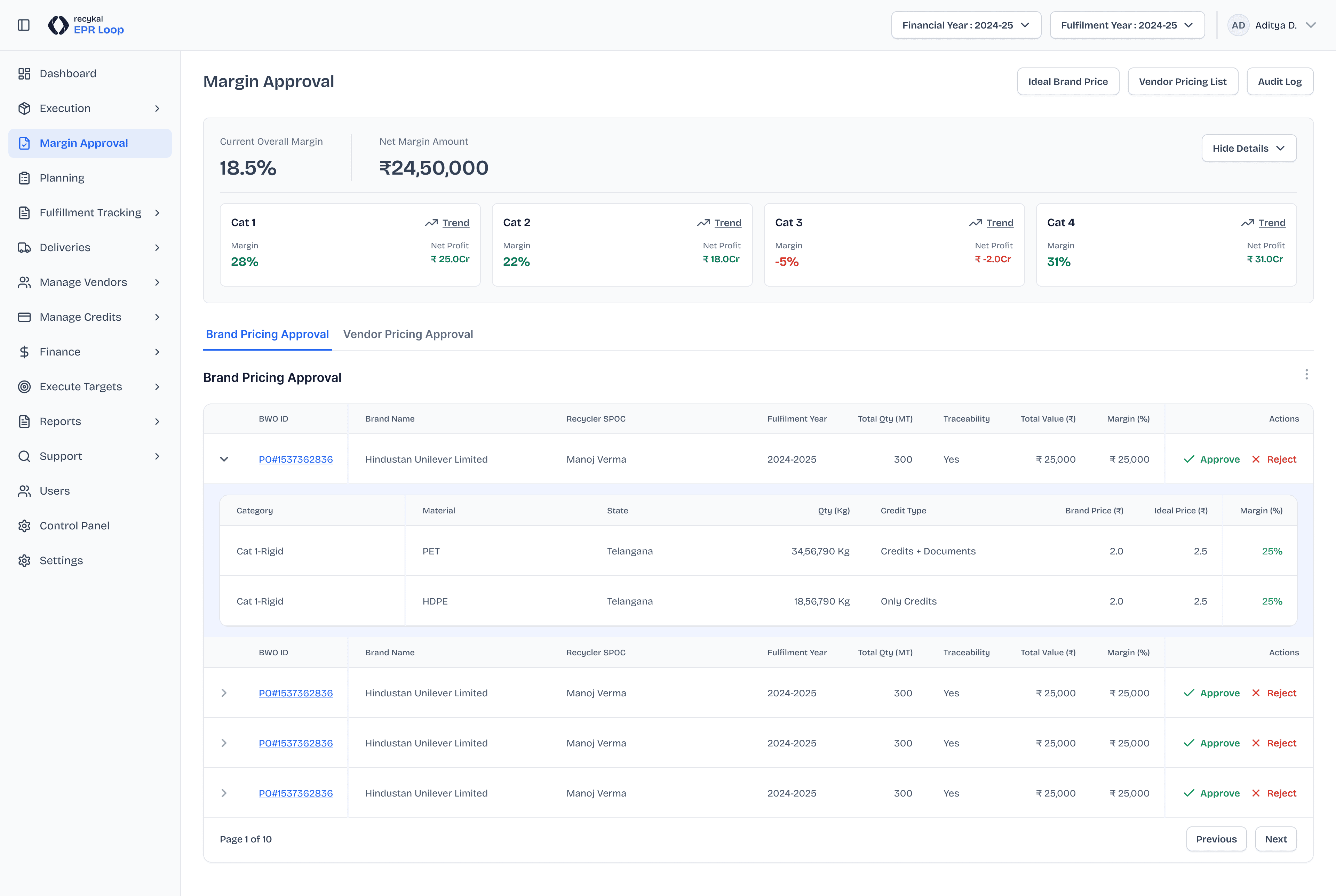Open Planning in the sidebar
Screen dimensions: 1336x896
click(62, 178)
